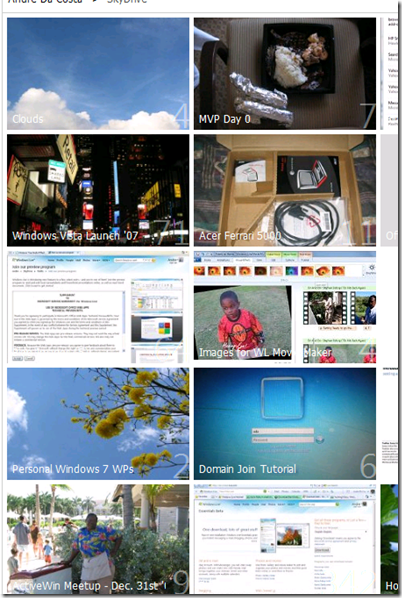Click the cut-off text list beside MVP Day 0
Screen dimensions: 402x598
coord(389,74)
